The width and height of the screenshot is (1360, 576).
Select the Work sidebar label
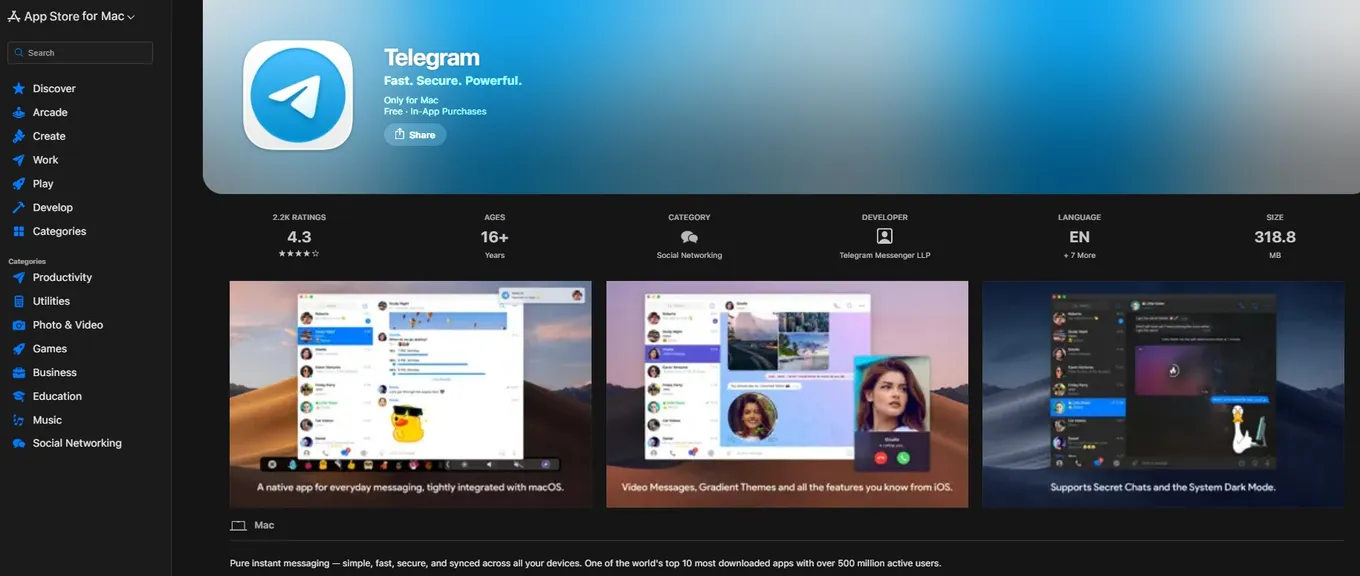tap(46, 160)
